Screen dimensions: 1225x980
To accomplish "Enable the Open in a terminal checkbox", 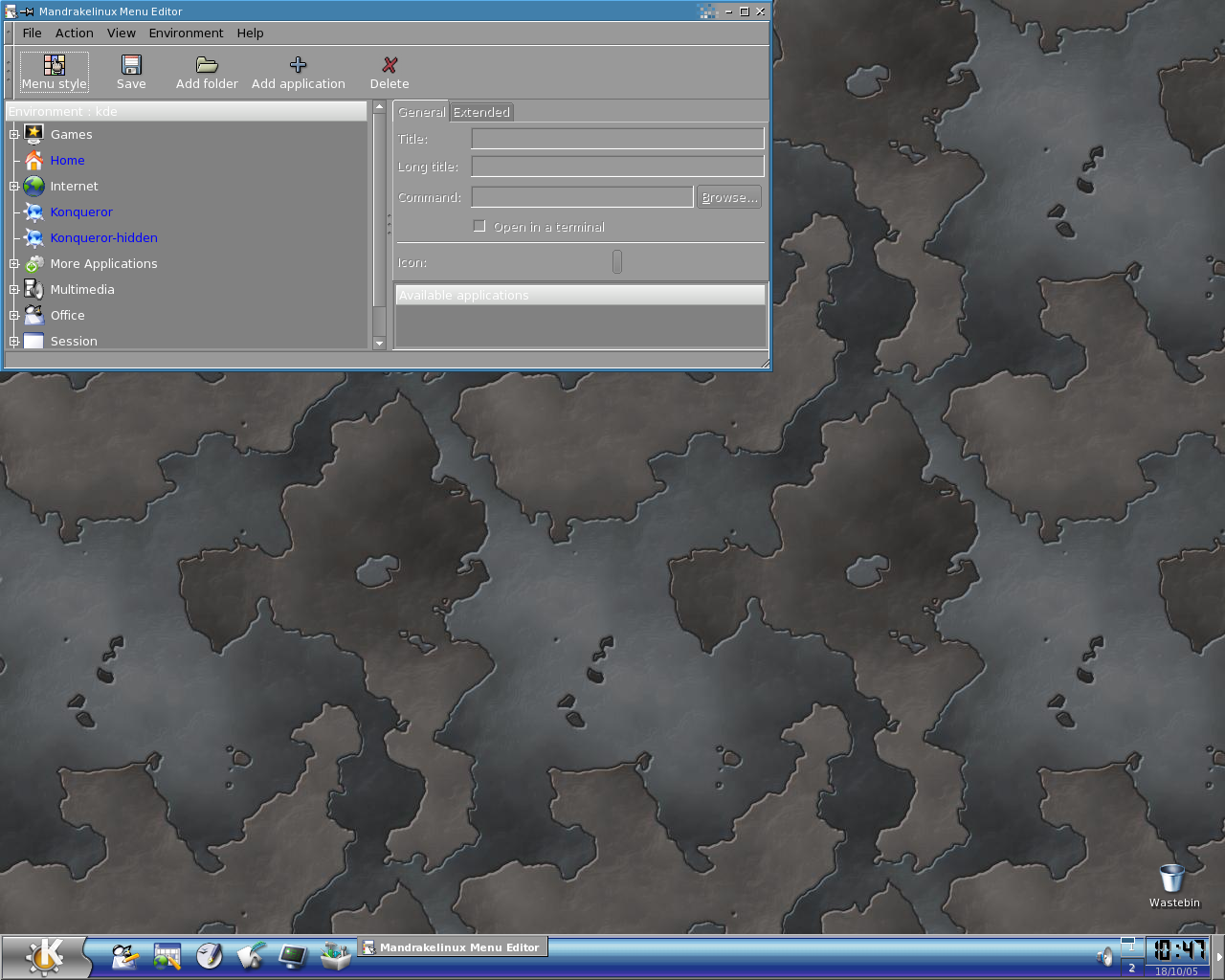I will pyautogui.click(x=479, y=227).
